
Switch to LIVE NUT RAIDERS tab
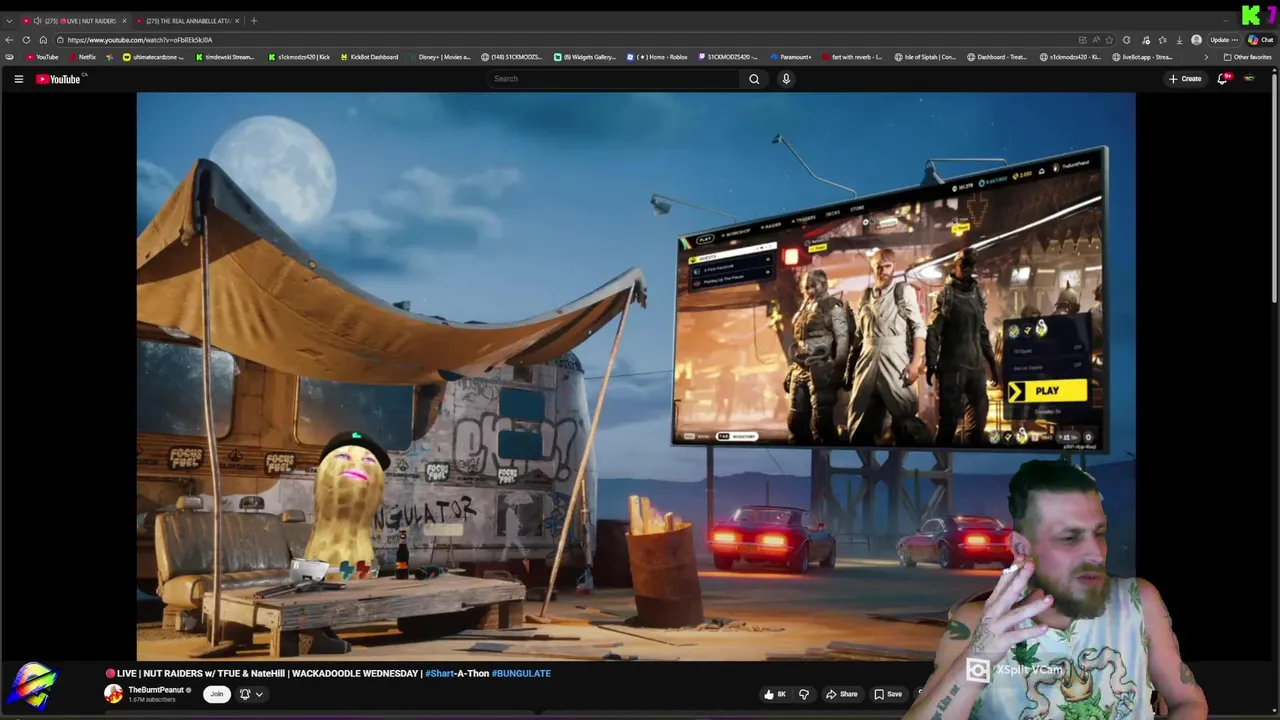[x=75, y=21]
